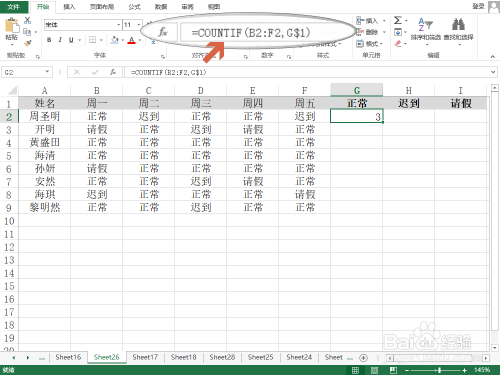
Task: Apply the red font color
Action: [132, 40]
